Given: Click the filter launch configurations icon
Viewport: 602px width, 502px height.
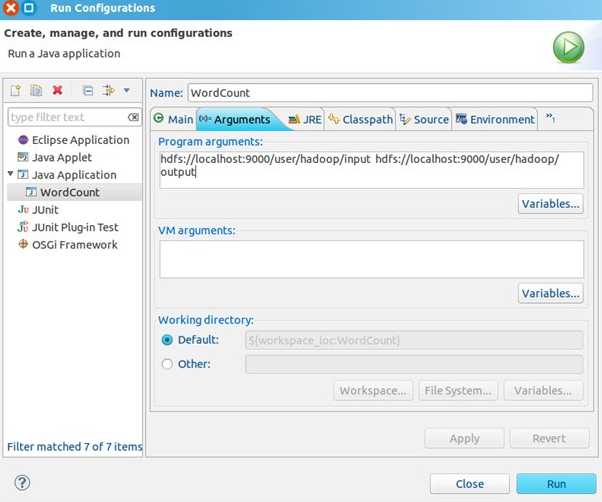Looking at the screenshot, I should (x=108, y=91).
